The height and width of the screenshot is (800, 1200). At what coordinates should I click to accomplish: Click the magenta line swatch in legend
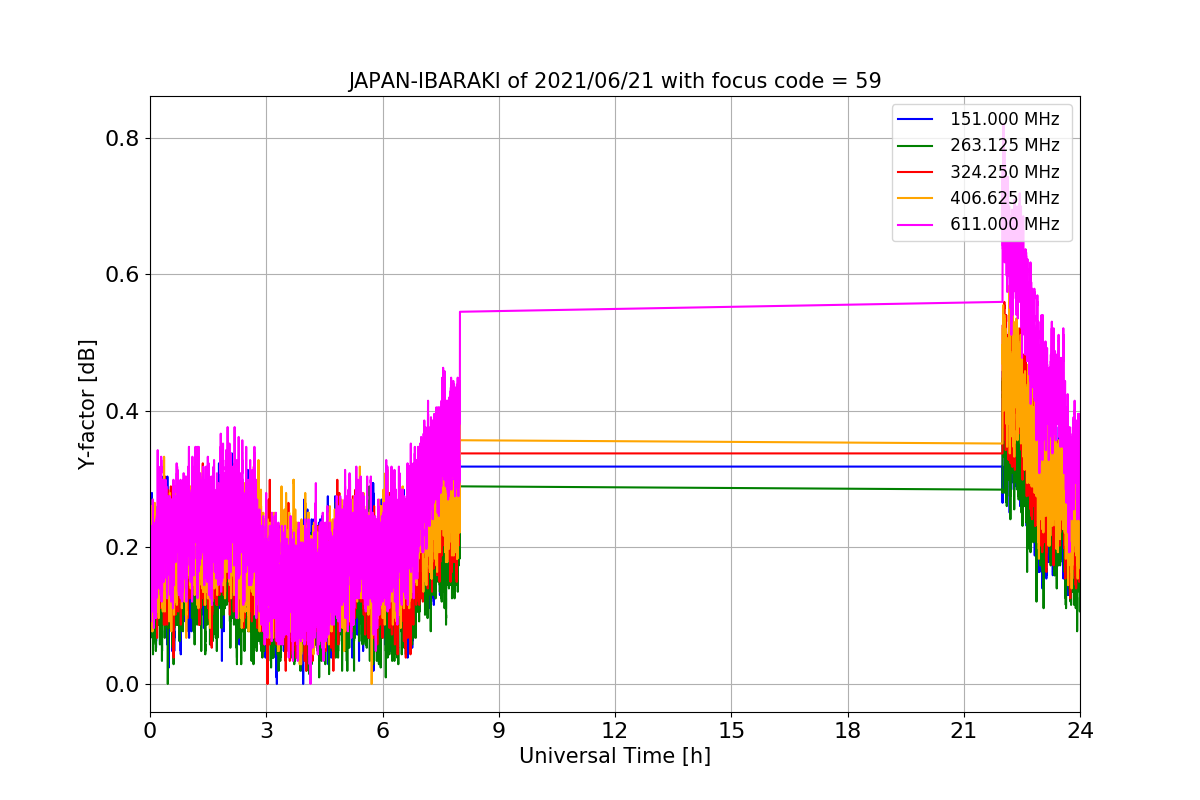pyautogui.click(x=915, y=225)
